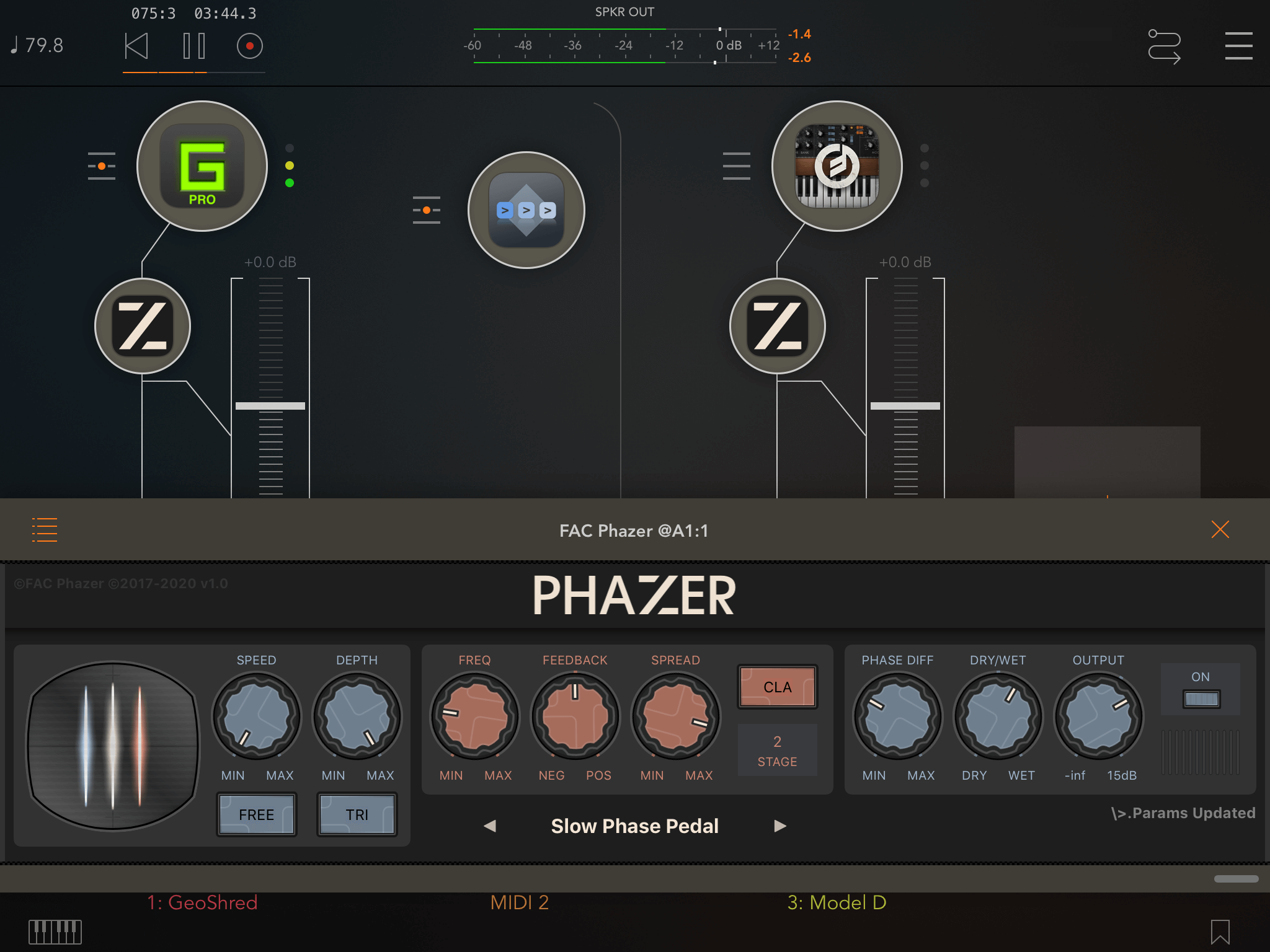Open the MIDI sequencer node icon
Screen dimensions: 1270x952
pyautogui.click(x=526, y=210)
